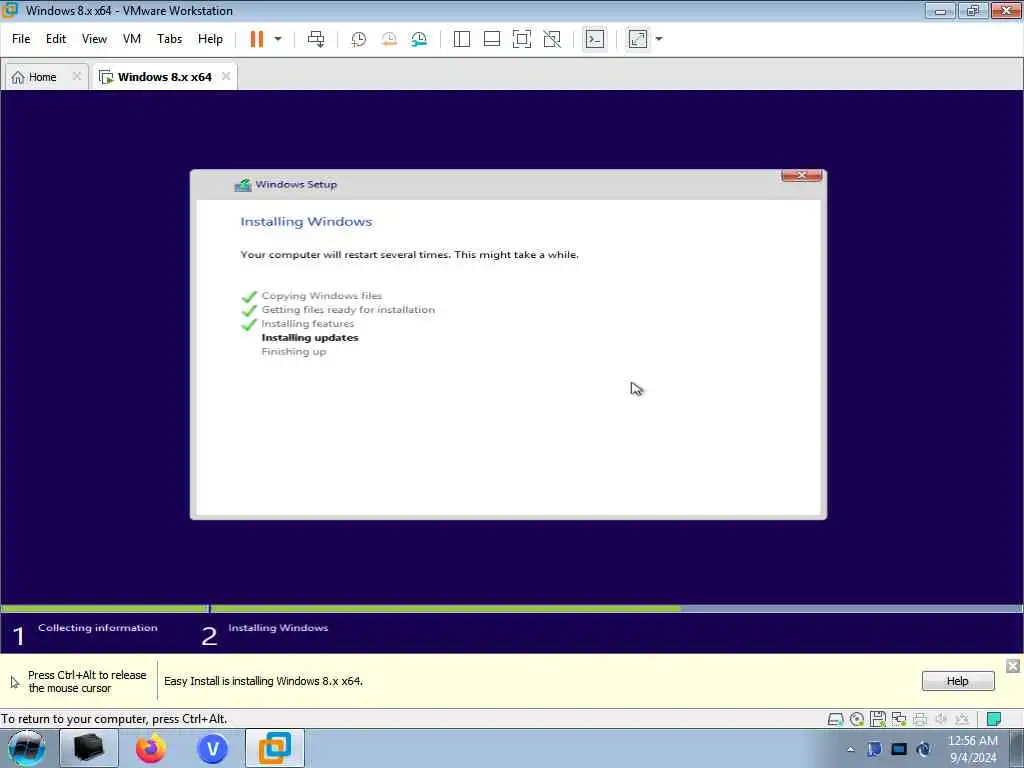Expand the stretch guest dropdown arrow
The image size is (1024, 768).
click(659, 39)
